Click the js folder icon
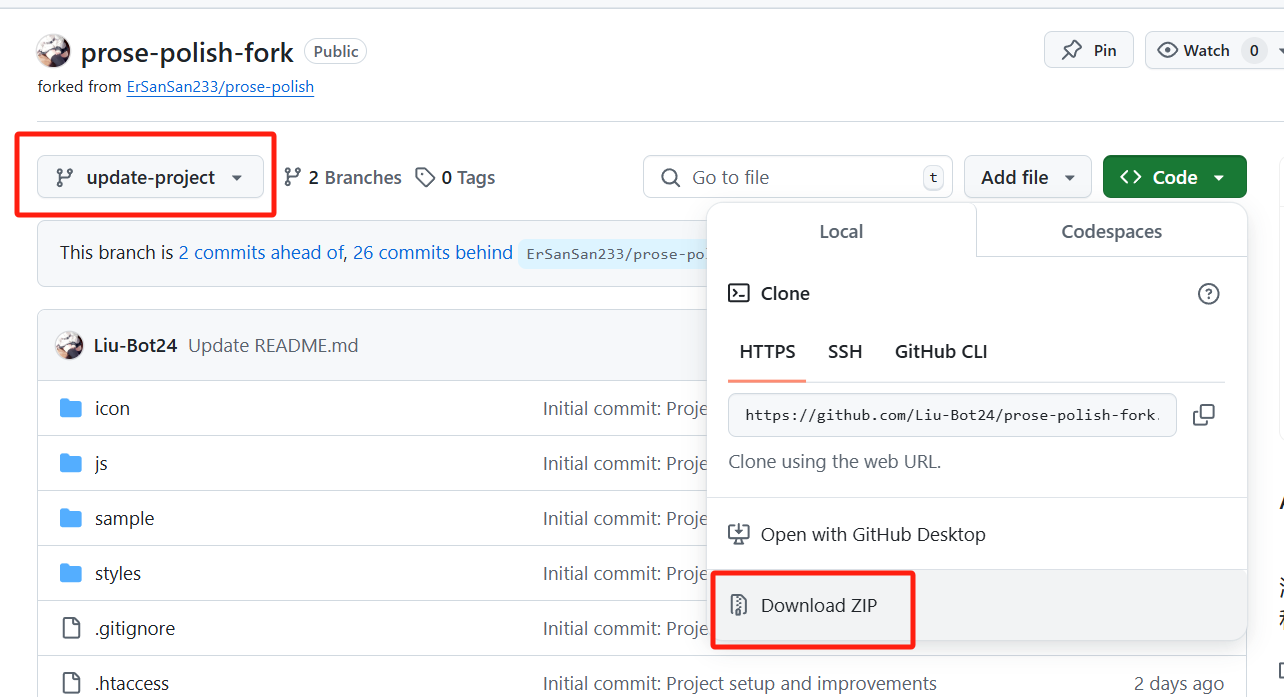Screen dimensions: 1284x697 click(70, 463)
